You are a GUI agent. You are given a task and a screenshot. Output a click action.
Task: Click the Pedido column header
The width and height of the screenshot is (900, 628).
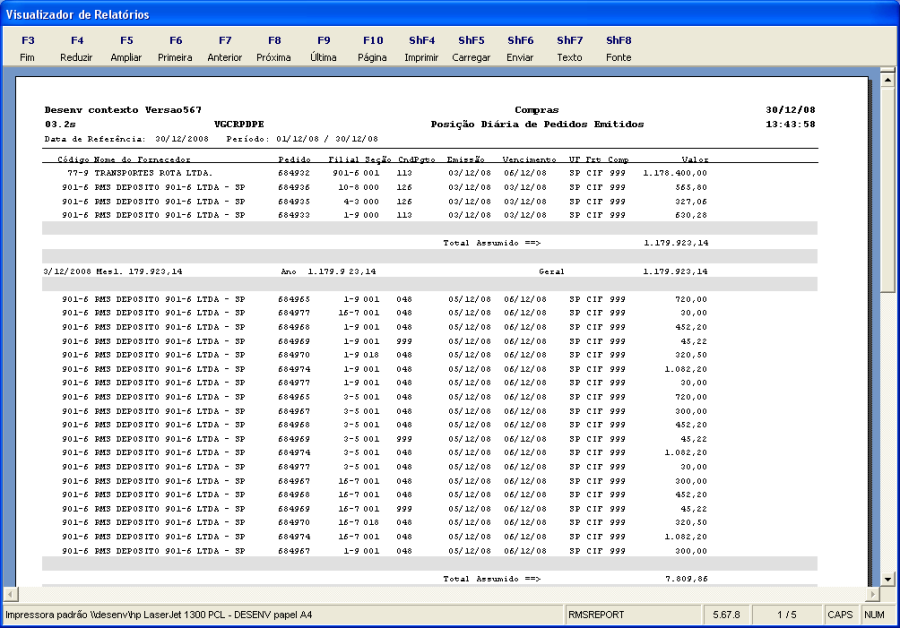294,159
